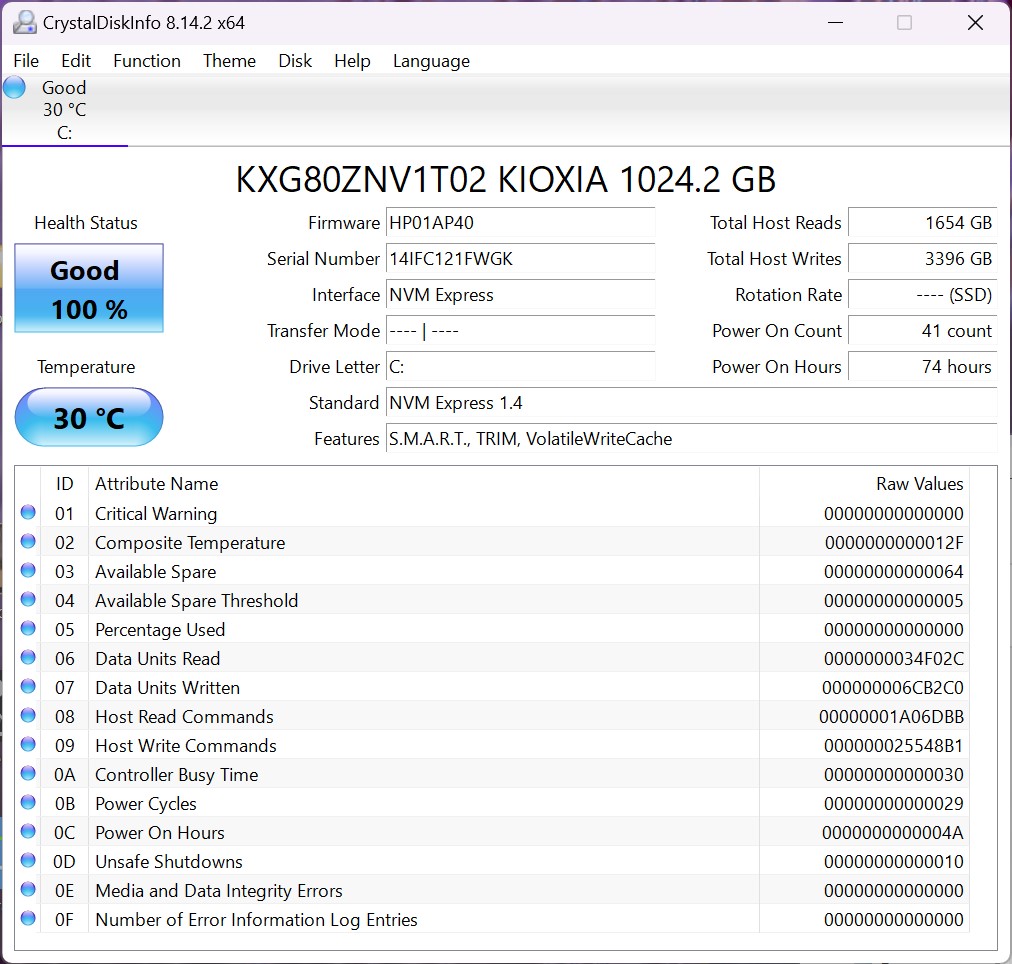Select the C: drive tab at top

pos(64,110)
